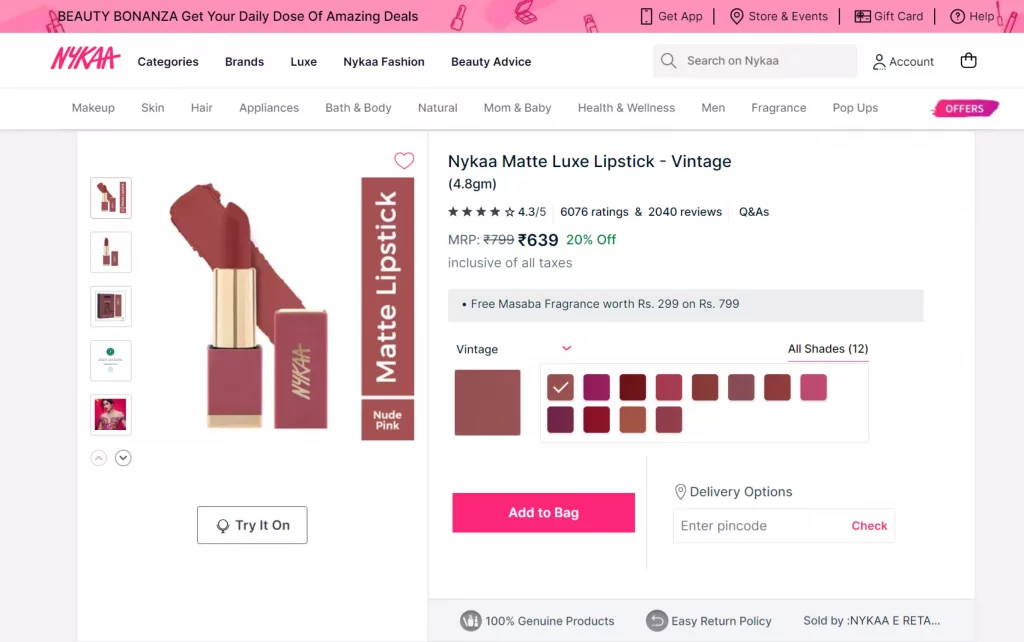Open 2040 reviews link
This screenshot has width=1024, height=642.
pyautogui.click(x=684, y=211)
